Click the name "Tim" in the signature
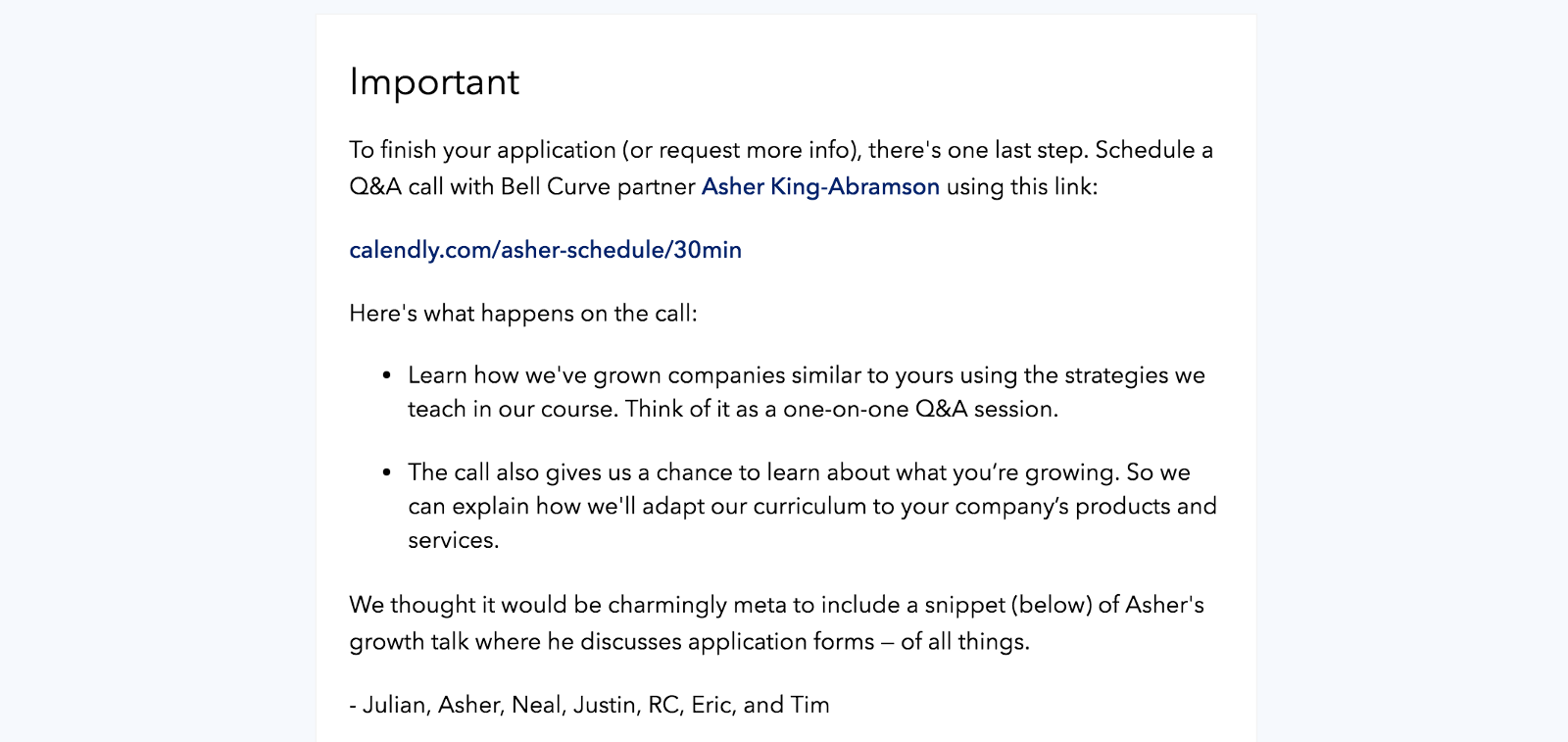 click(810, 705)
